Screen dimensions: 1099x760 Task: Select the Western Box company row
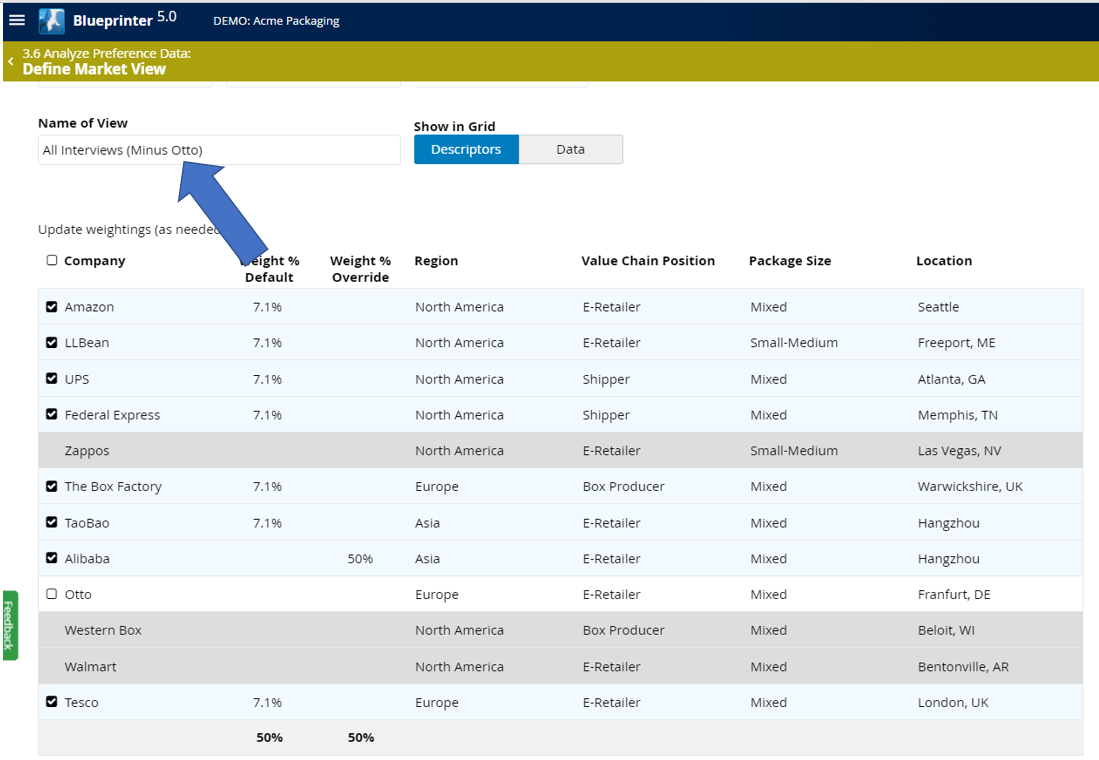pyautogui.click(x=560, y=630)
